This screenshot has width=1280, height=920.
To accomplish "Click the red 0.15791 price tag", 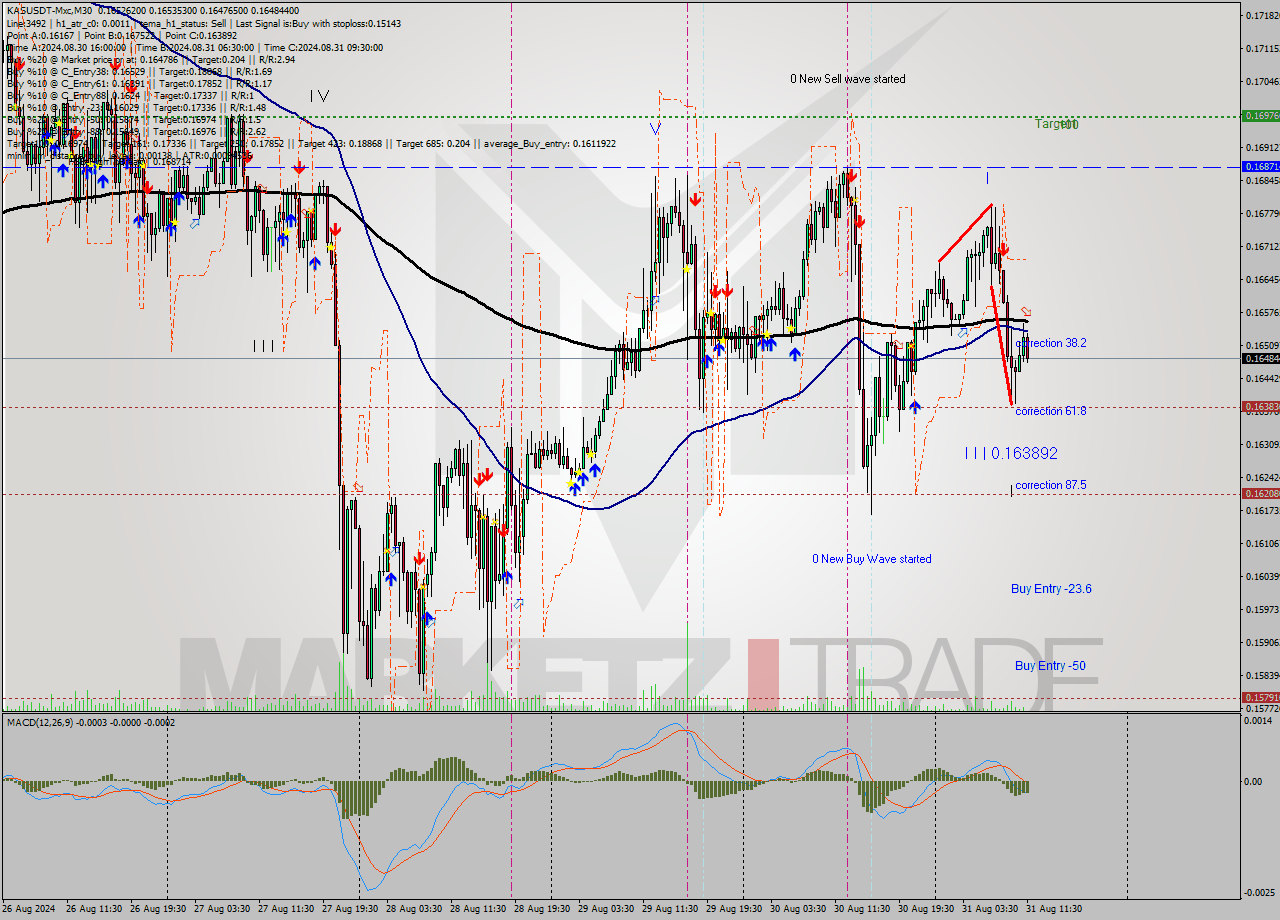I will tap(1260, 698).
